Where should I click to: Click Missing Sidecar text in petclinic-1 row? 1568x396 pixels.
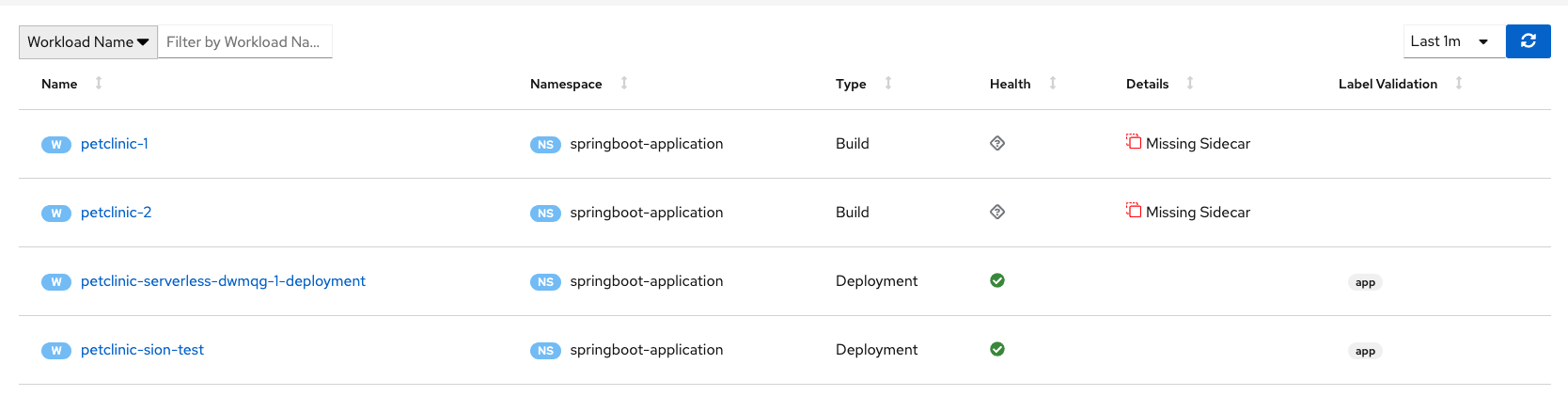(x=1199, y=144)
